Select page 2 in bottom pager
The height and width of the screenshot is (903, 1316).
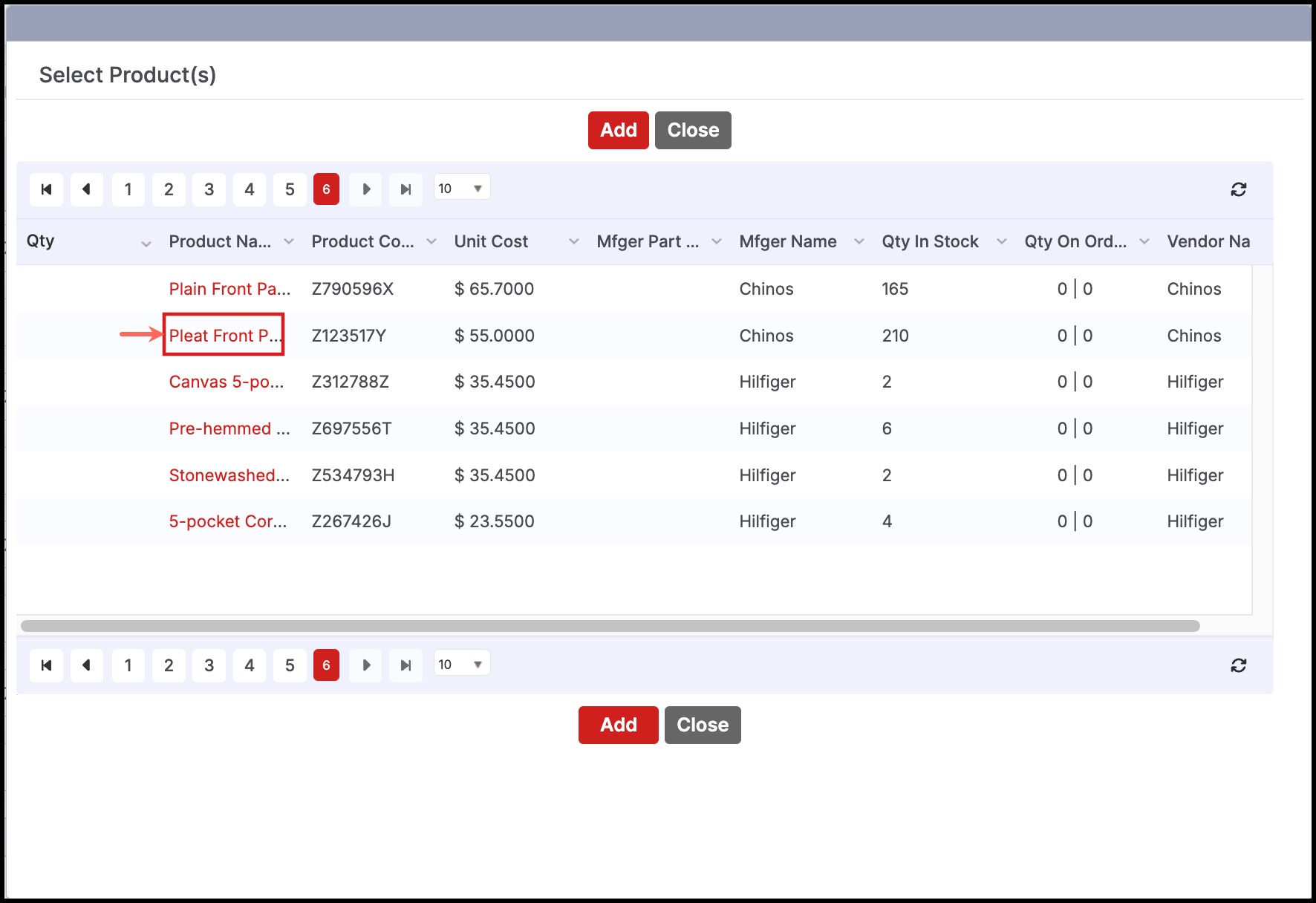click(x=169, y=665)
